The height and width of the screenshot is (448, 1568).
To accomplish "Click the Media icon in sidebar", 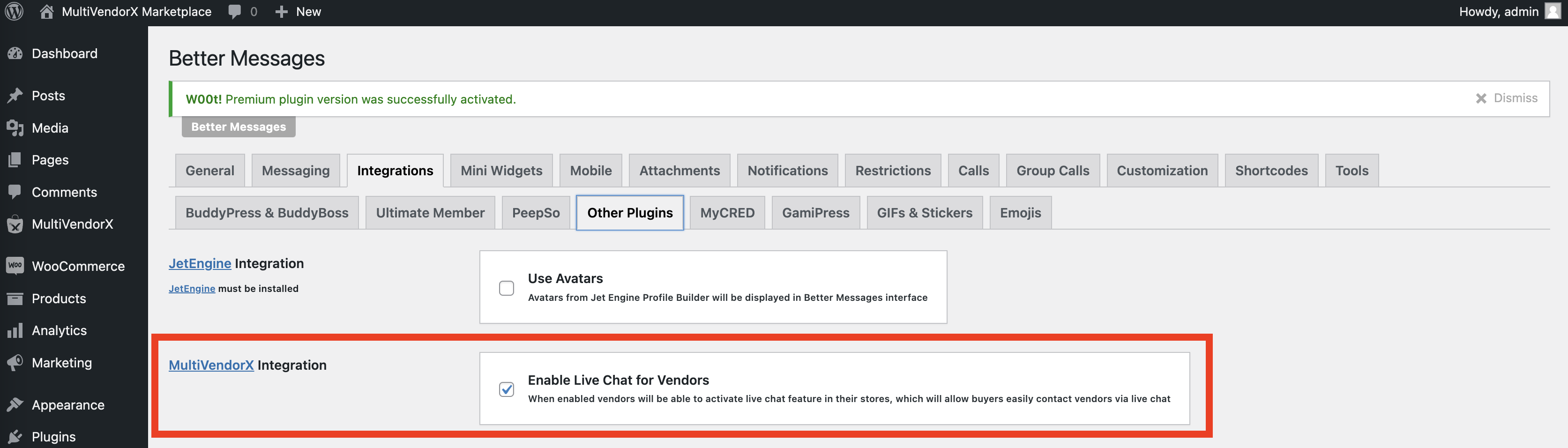I will (x=15, y=128).
